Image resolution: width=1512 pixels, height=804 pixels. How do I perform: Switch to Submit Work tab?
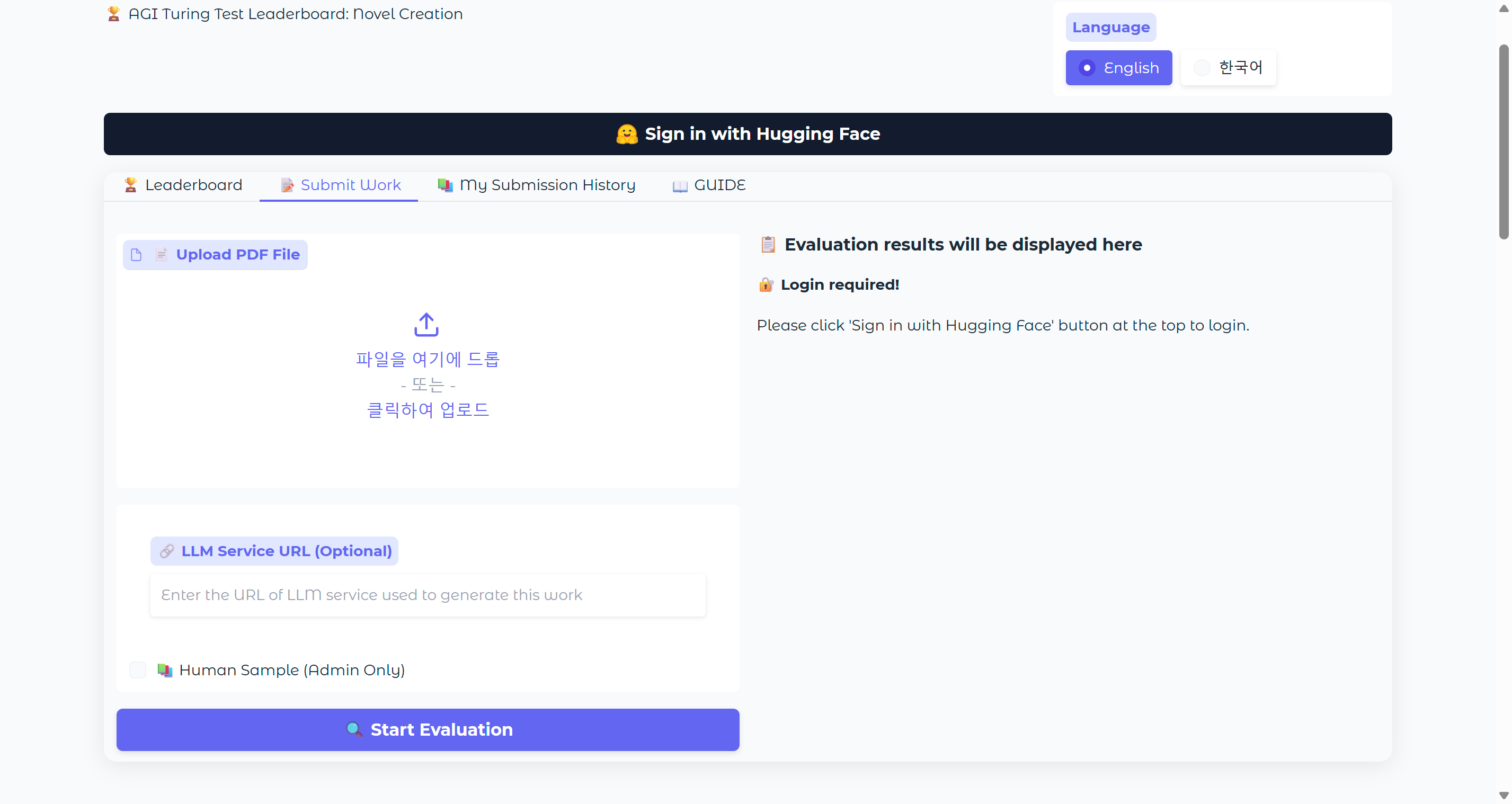(340, 185)
